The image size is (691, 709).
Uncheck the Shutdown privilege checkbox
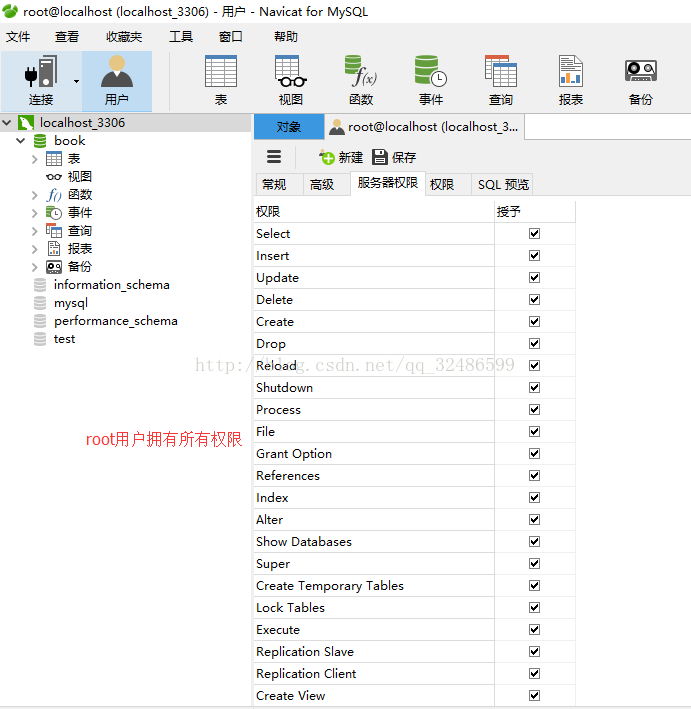pos(535,388)
